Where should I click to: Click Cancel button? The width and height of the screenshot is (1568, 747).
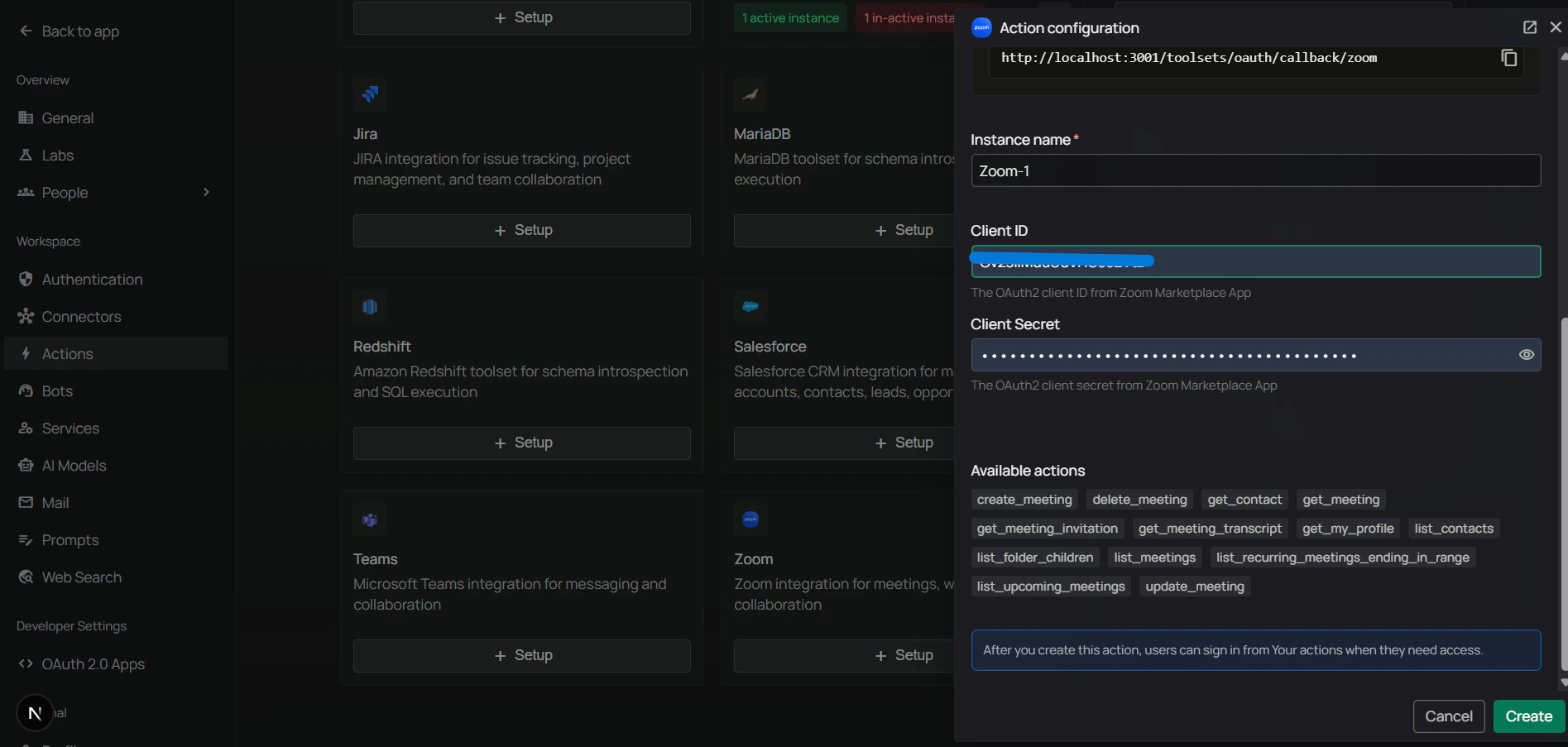click(x=1449, y=716)
